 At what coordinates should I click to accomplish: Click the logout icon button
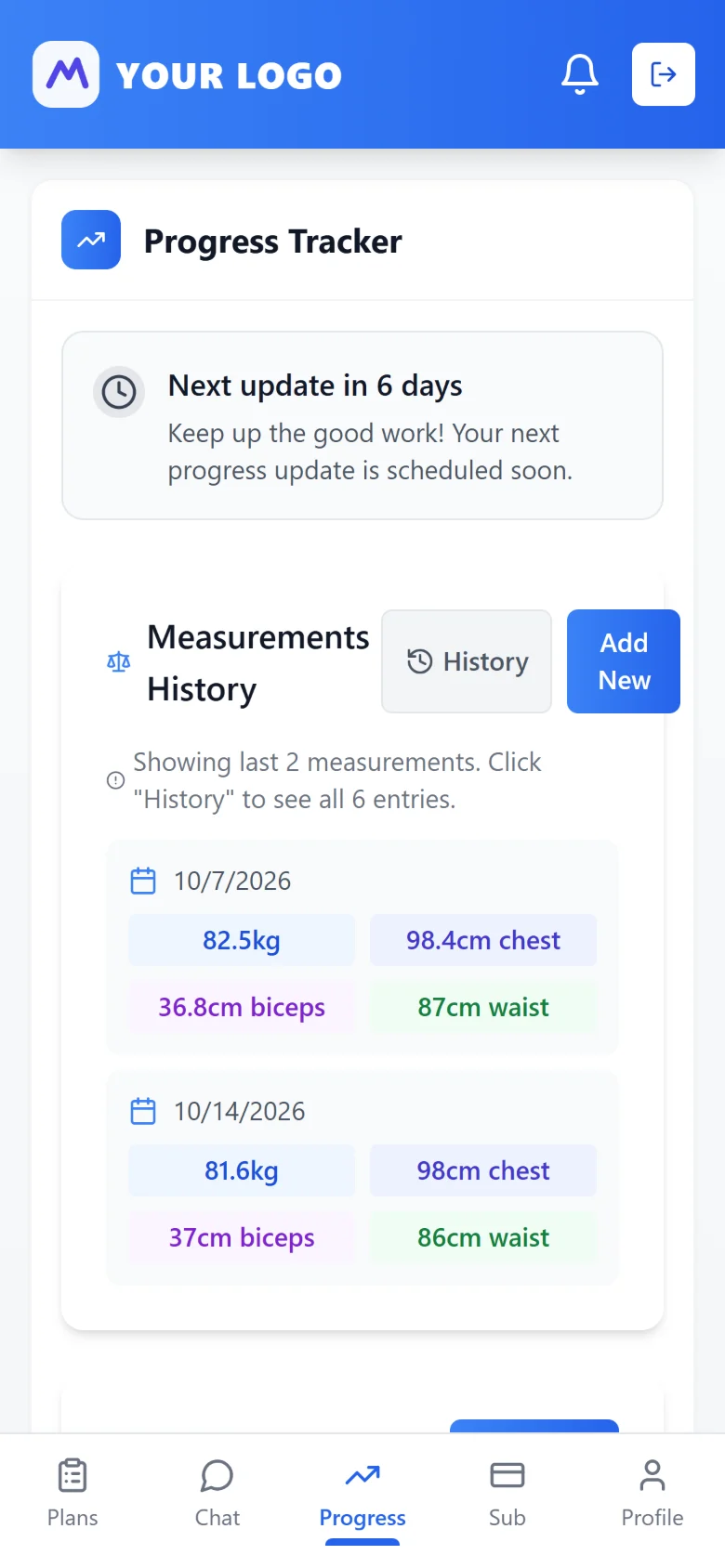[664, 74]
